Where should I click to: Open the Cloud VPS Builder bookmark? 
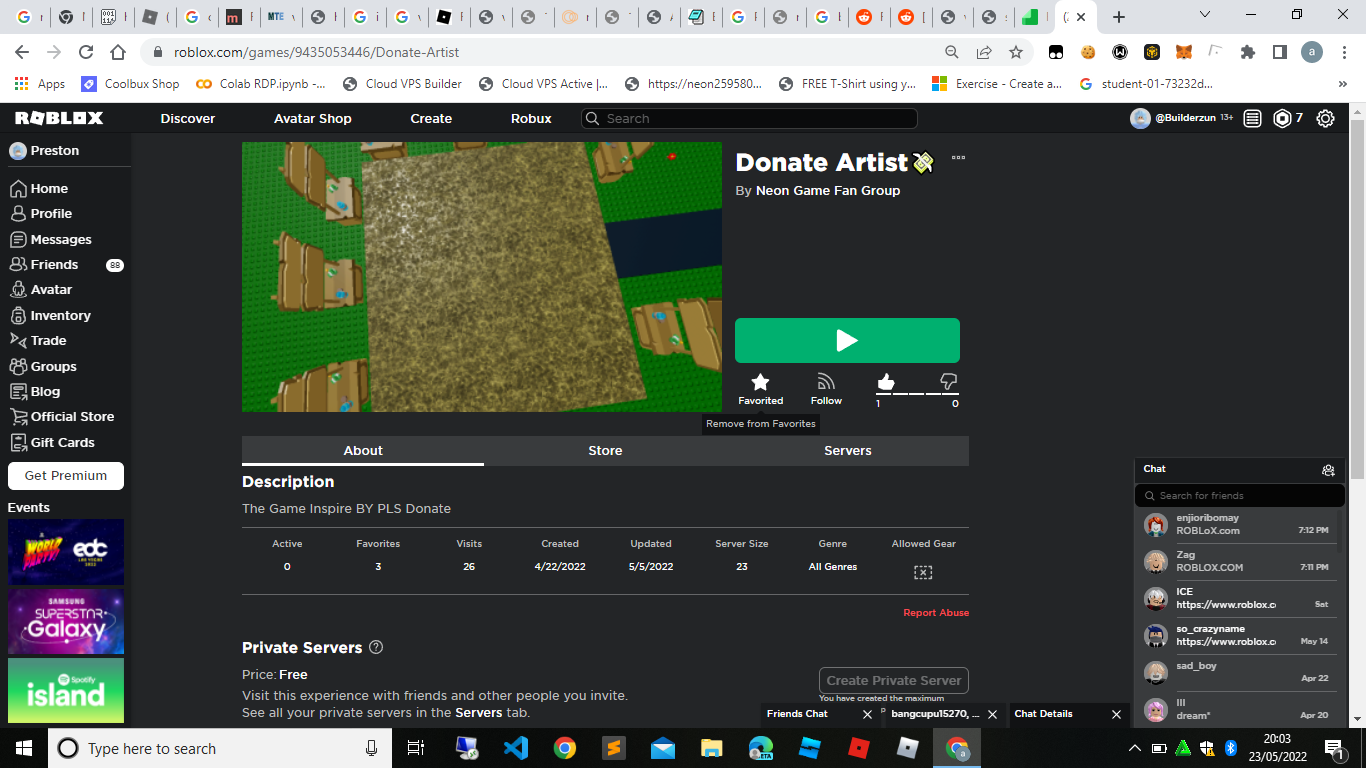(x=403, y=84)
